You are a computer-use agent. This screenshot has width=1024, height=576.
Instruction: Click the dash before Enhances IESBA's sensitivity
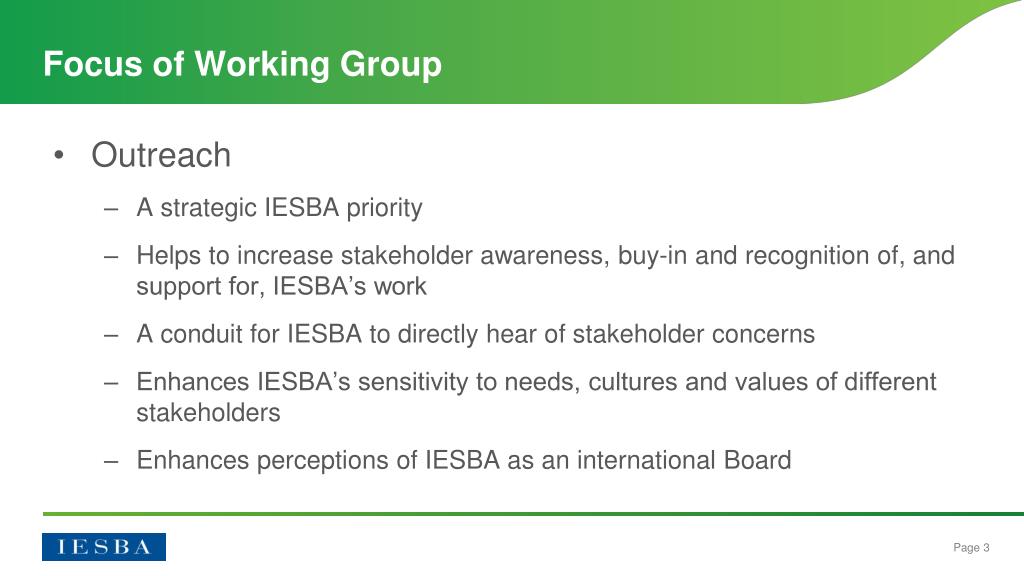coord(111,383)
